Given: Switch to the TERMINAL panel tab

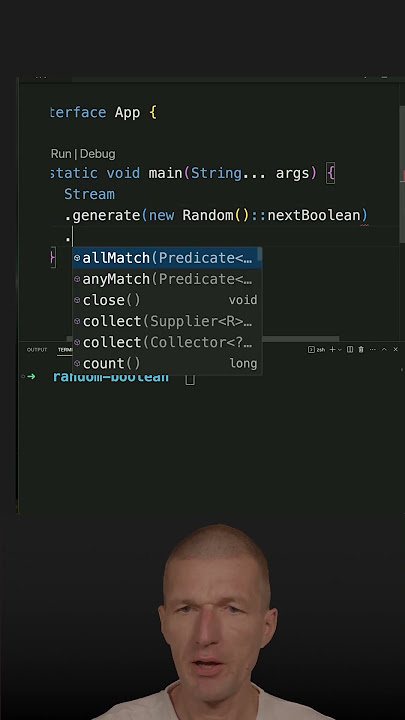Looking at the screenshot, I should click(x=65, y=350).
